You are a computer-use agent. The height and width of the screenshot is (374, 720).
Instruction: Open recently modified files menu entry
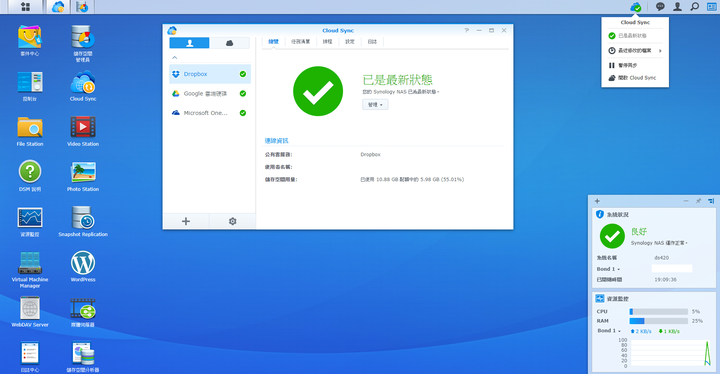pos(635,51)
